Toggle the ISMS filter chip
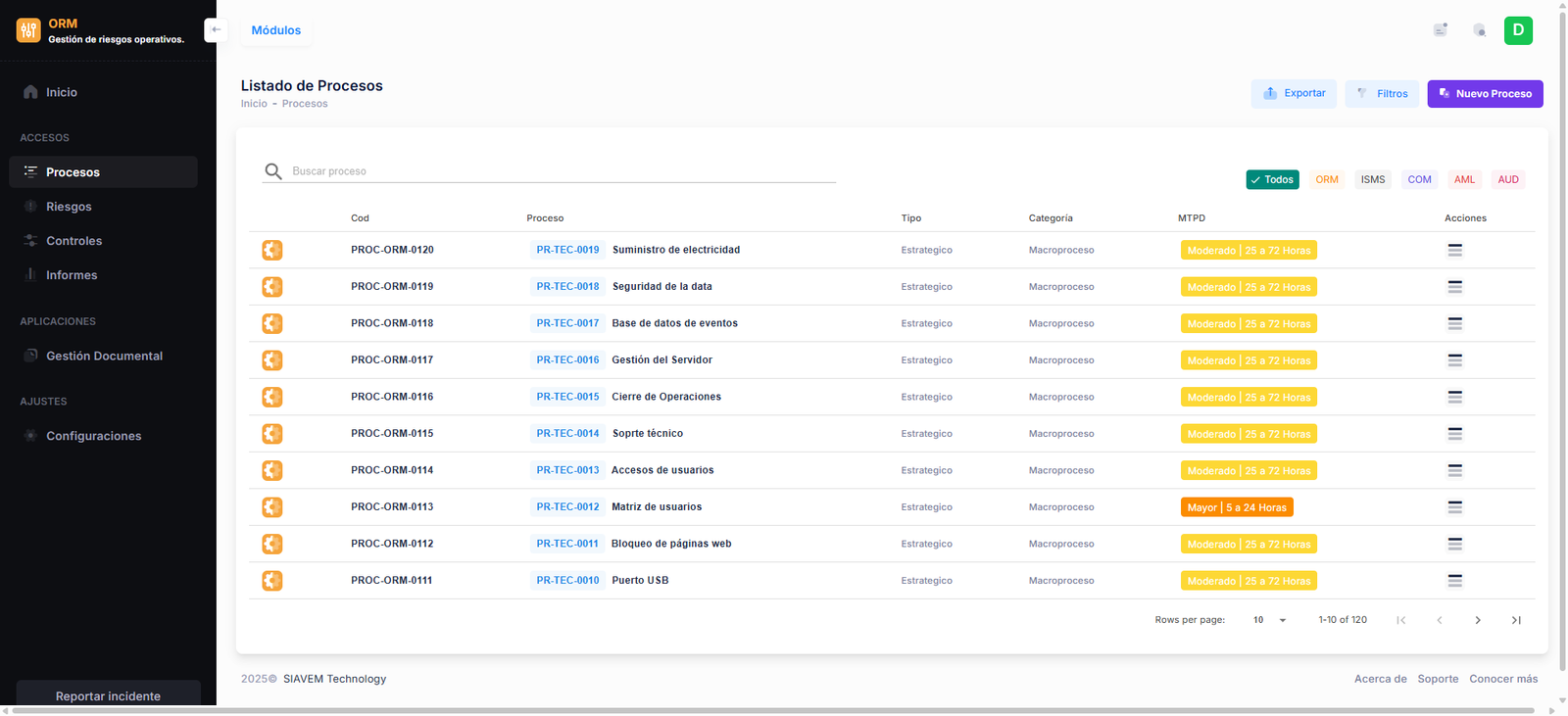The image size is (1568, 716). point(1372,180)
